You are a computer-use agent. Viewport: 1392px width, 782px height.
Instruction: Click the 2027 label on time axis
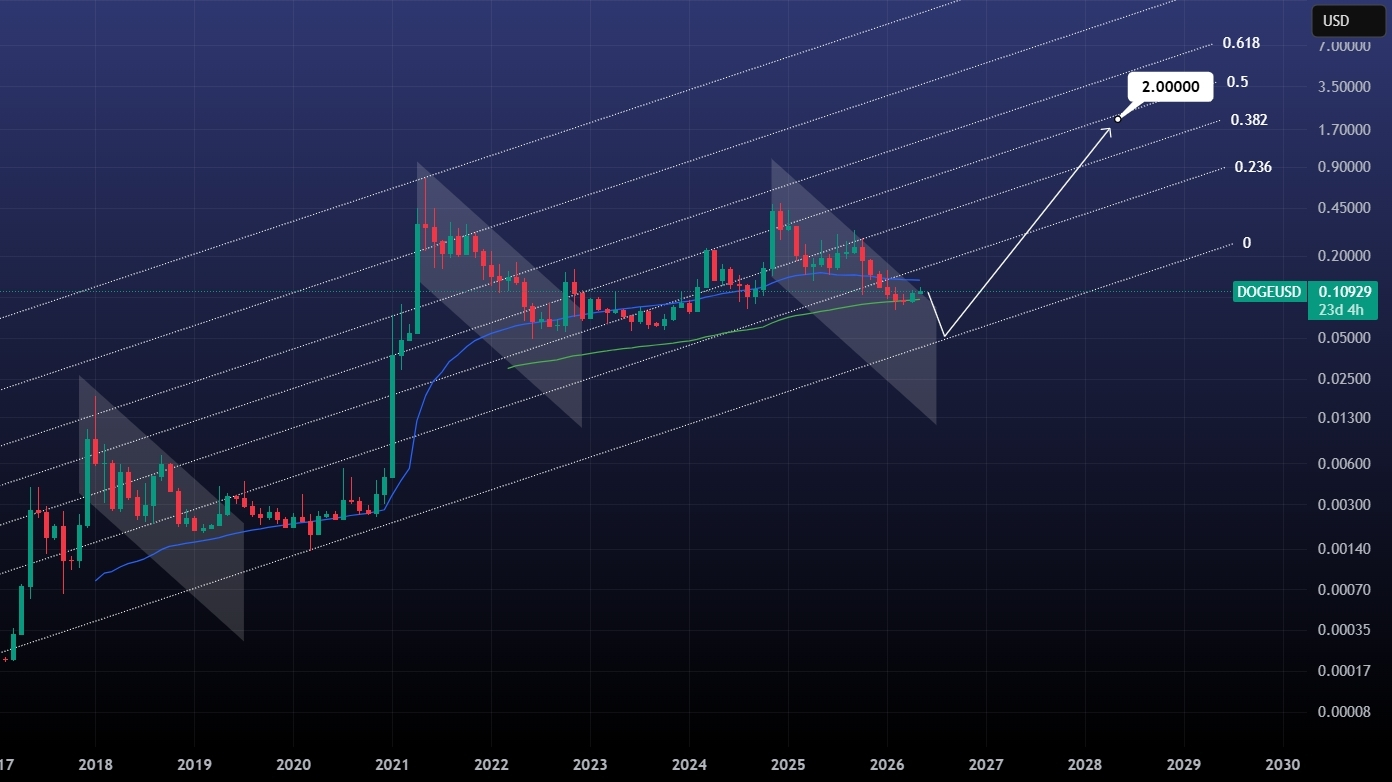click(986, 763)
